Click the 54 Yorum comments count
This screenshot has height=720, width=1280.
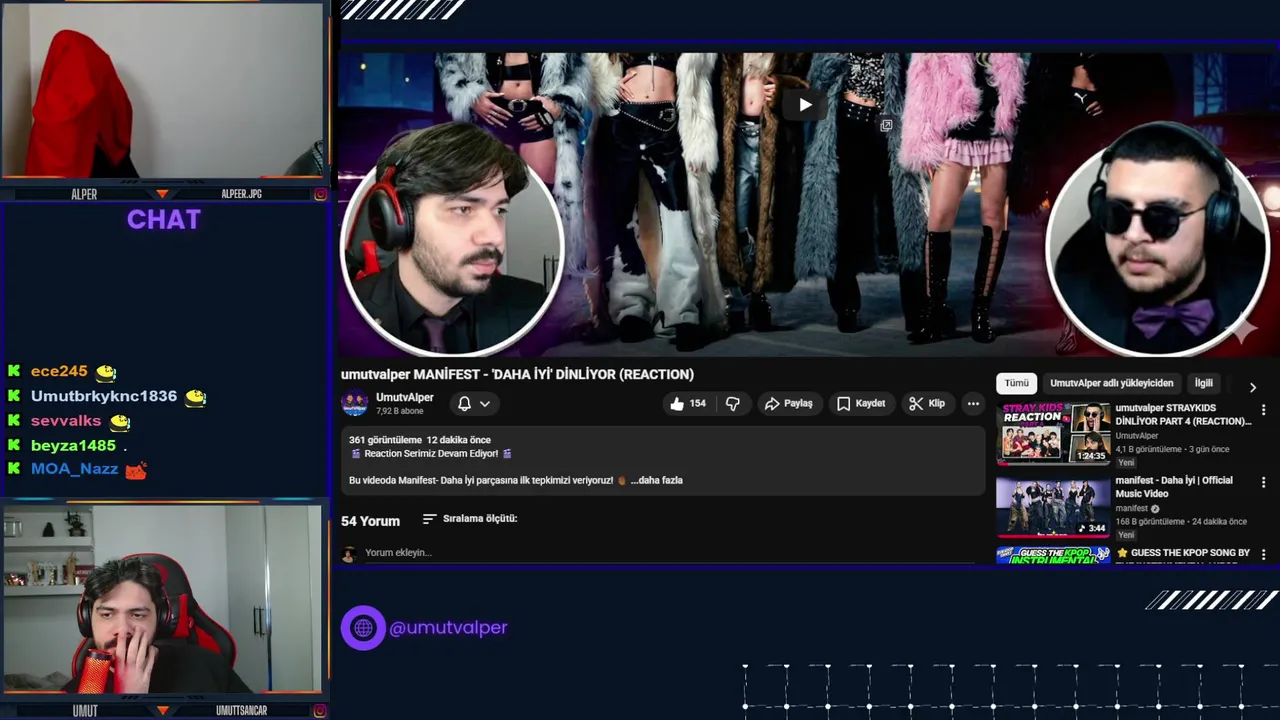point(370,521)
